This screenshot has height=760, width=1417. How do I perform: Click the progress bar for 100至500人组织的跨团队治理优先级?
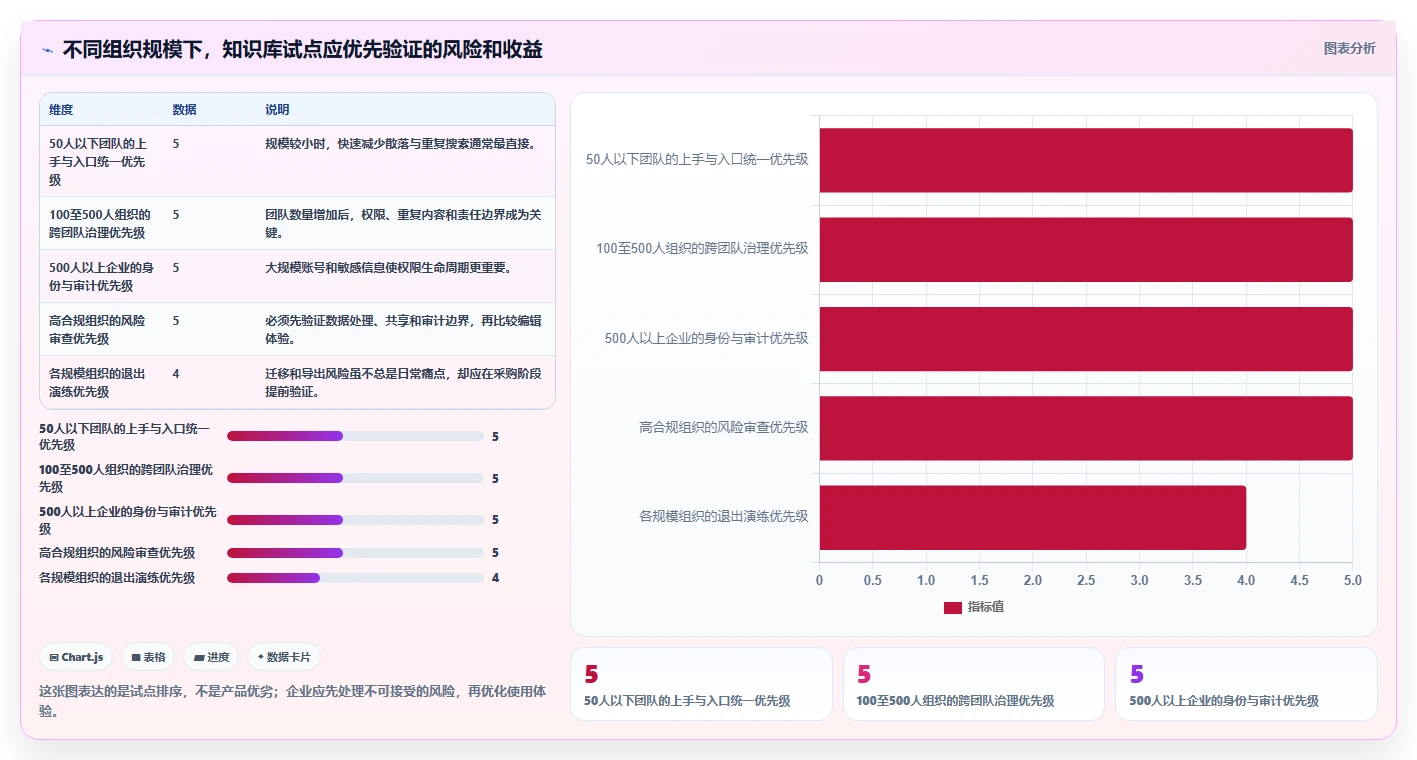pyautogui.click(x=355, y=478)
